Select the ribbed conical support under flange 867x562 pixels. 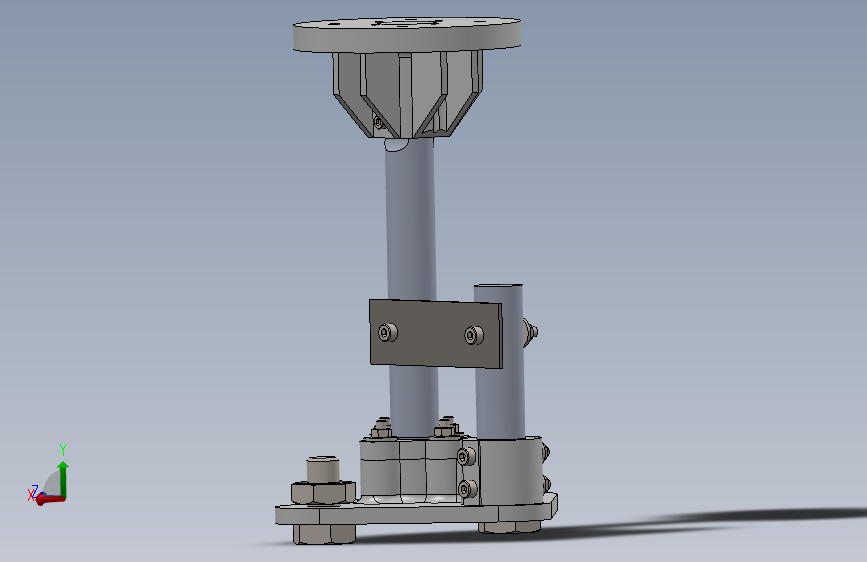[408, 94]
